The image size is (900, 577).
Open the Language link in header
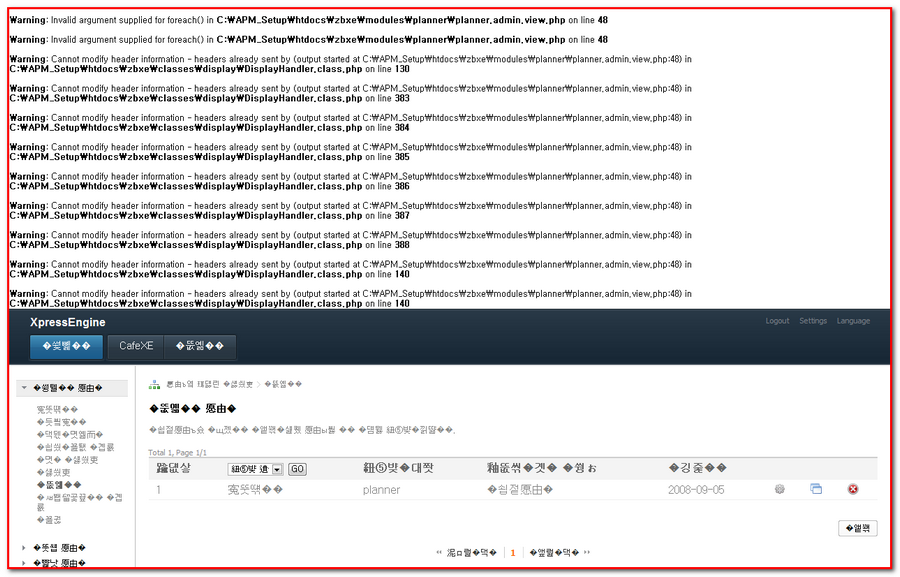(853, 321)
